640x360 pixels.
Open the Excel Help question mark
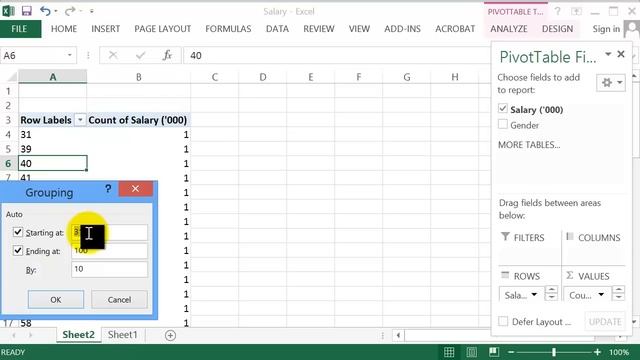pyautogui.click(x=558, y=11)
